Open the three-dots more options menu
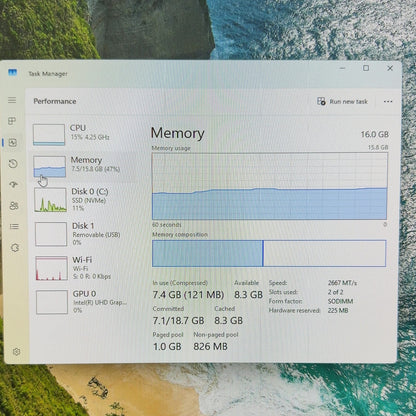This screenshot has height=416, width=416. pos(388,101)
